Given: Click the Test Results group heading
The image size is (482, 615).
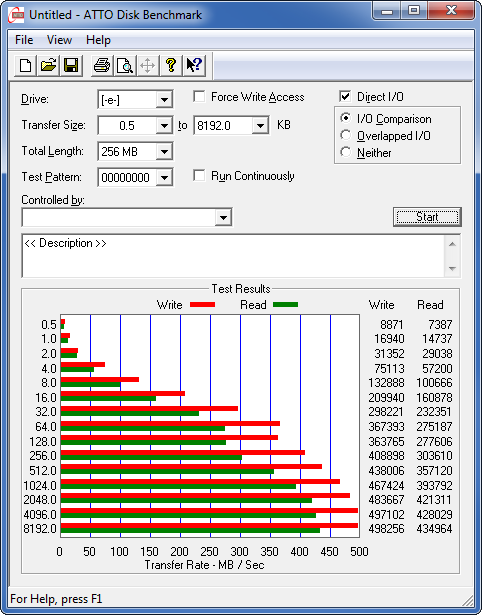Looking at the screenshot, I should coord(241,289).
